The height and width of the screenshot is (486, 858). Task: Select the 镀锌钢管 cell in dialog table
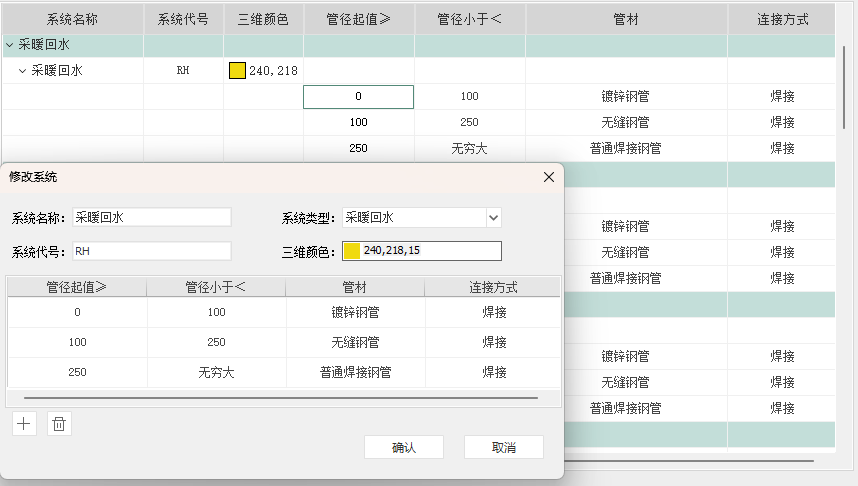coord(355,313)
